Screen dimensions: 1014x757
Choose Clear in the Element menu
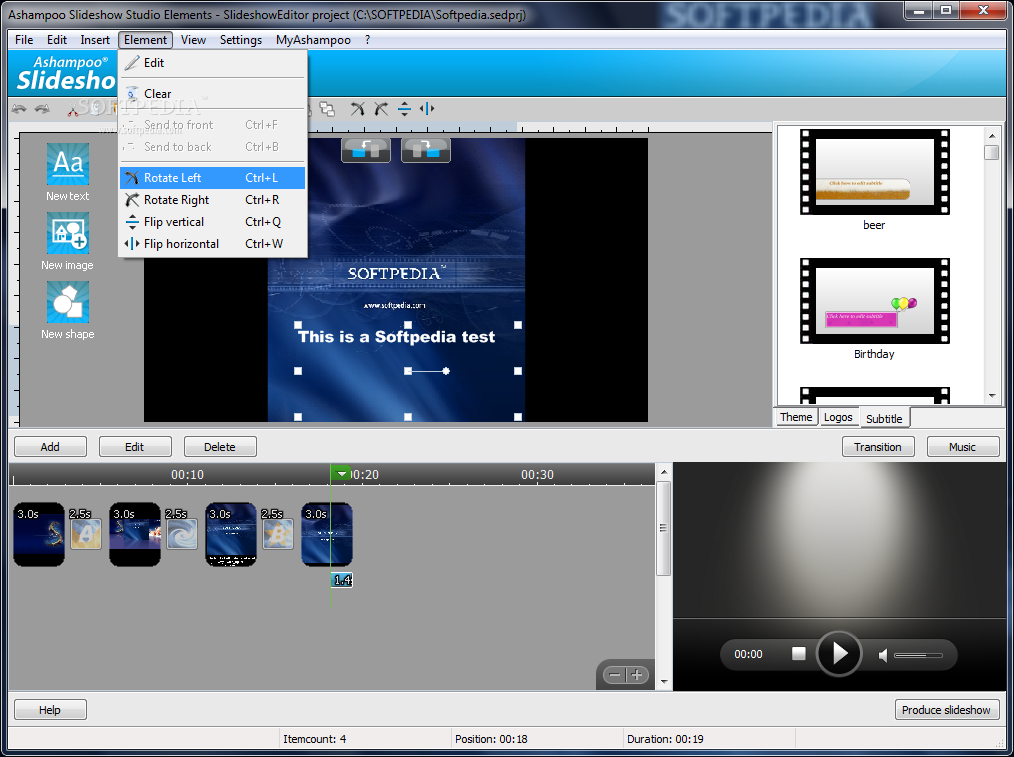(x=212, y=94)
